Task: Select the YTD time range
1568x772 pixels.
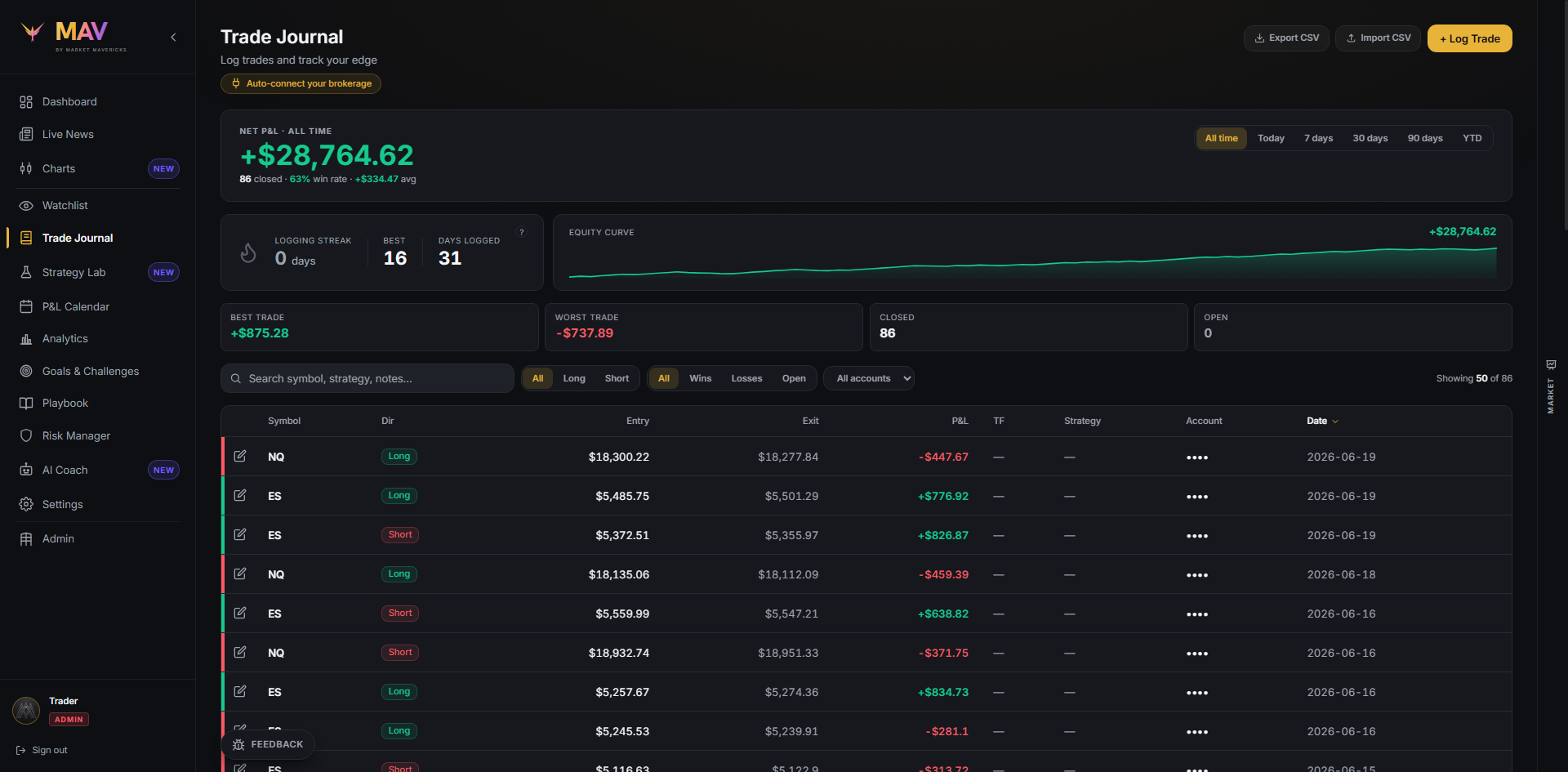Action: click(x=1472, y=138)
